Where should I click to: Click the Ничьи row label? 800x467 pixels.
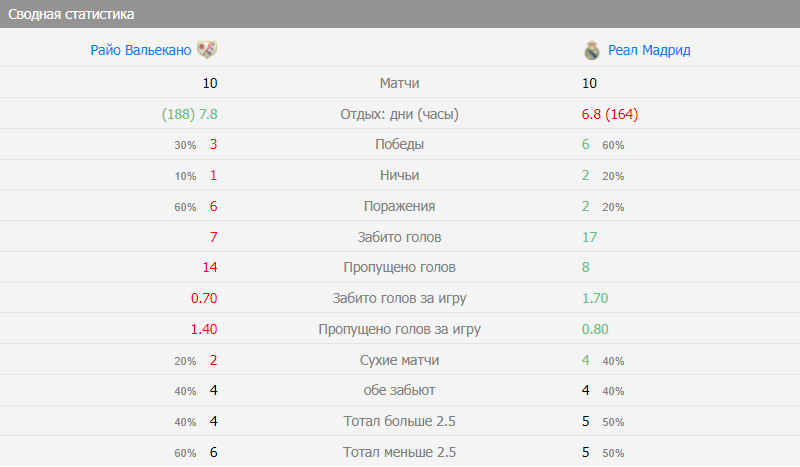[x=400, y=175]
